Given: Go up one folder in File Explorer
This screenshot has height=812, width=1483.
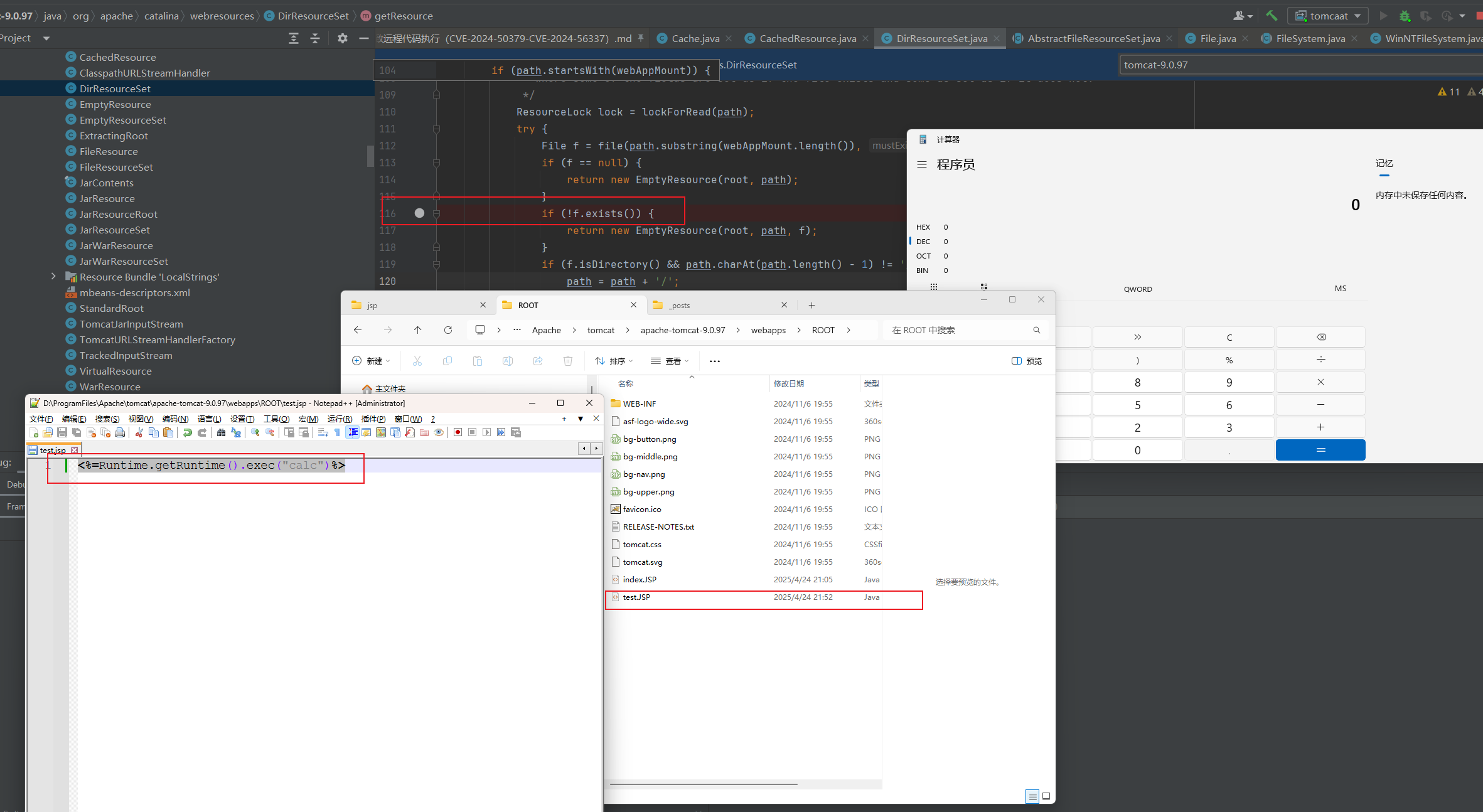Looking at the screenshot, I should point(417,330).
